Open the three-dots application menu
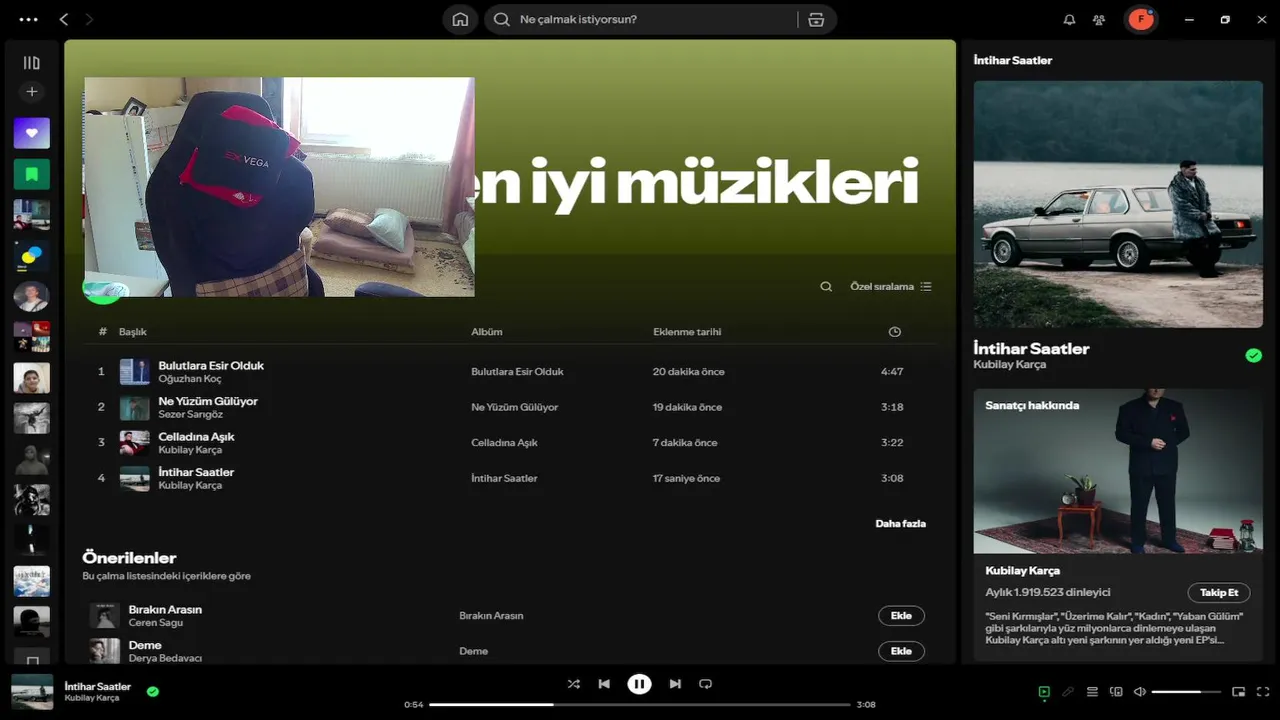The height and width of the screenshot is (720, 1280). click(28, 19)
